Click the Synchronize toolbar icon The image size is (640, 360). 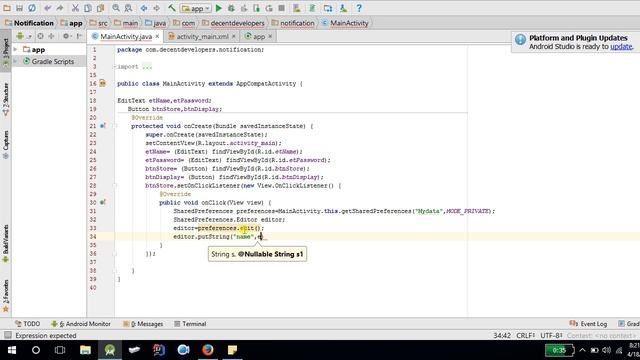(31, 8)
